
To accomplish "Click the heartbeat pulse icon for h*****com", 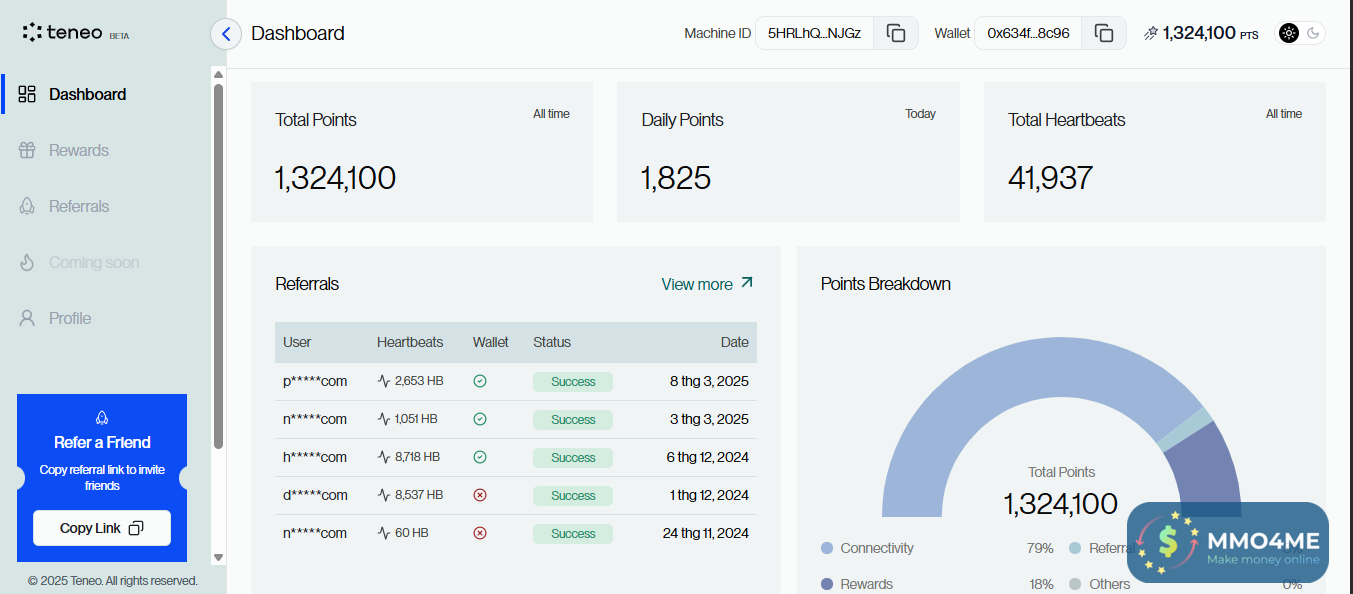I will click(384, 457).
